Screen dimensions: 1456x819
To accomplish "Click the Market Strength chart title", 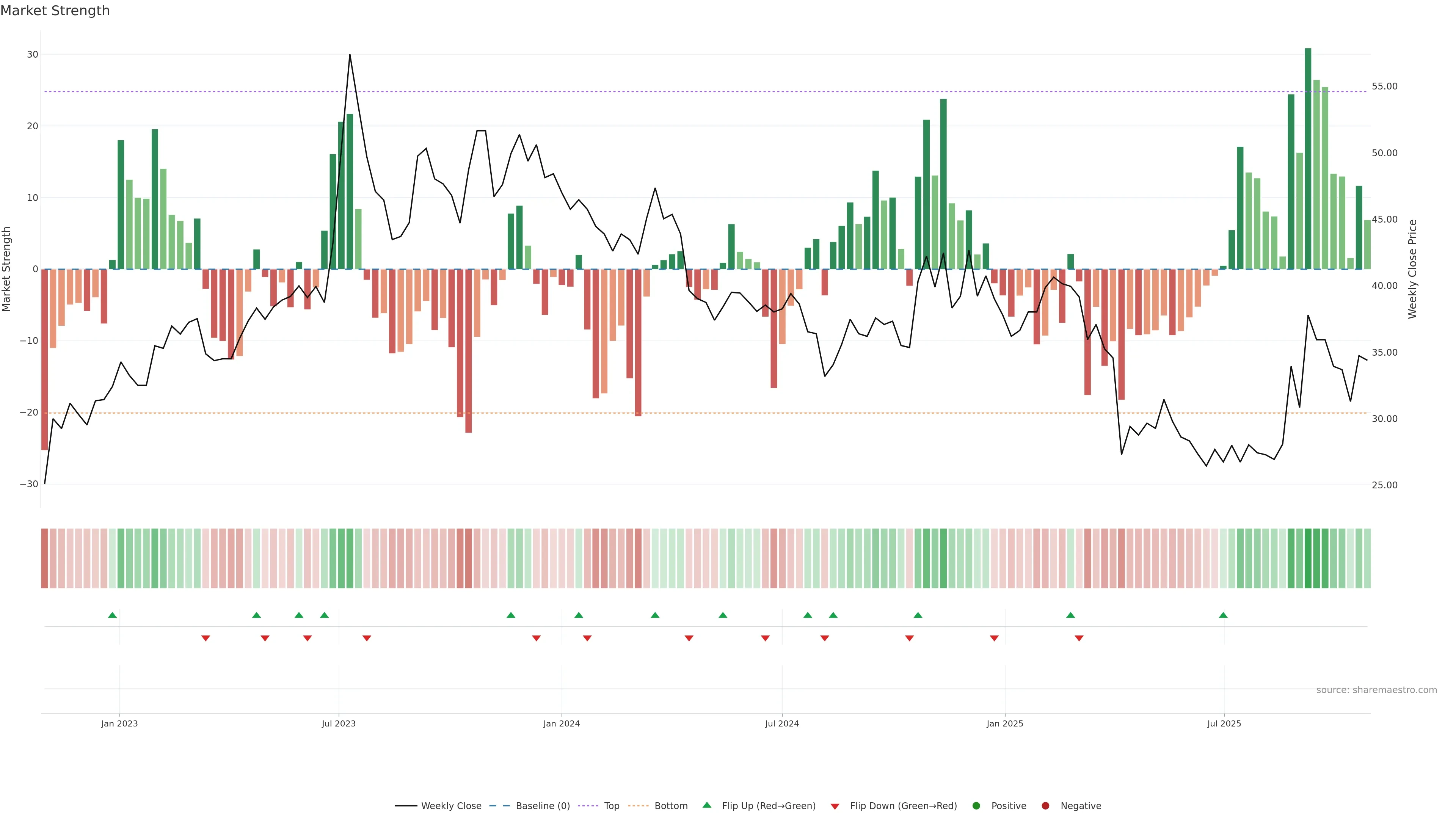I will pos(55,11).
